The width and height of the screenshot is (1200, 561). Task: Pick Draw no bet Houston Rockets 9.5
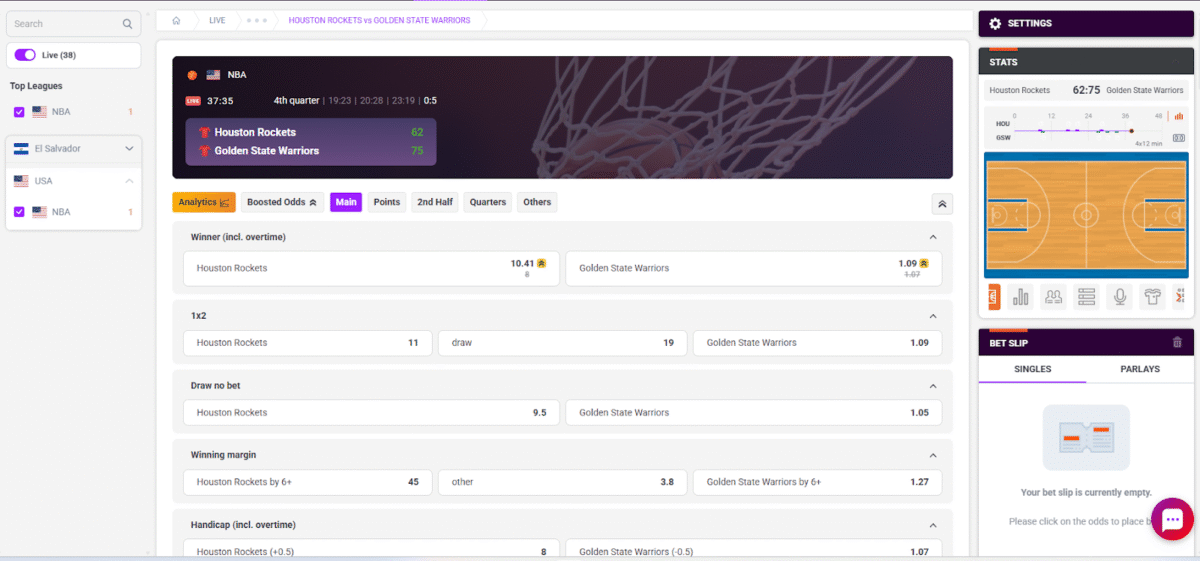pos(371,412)
